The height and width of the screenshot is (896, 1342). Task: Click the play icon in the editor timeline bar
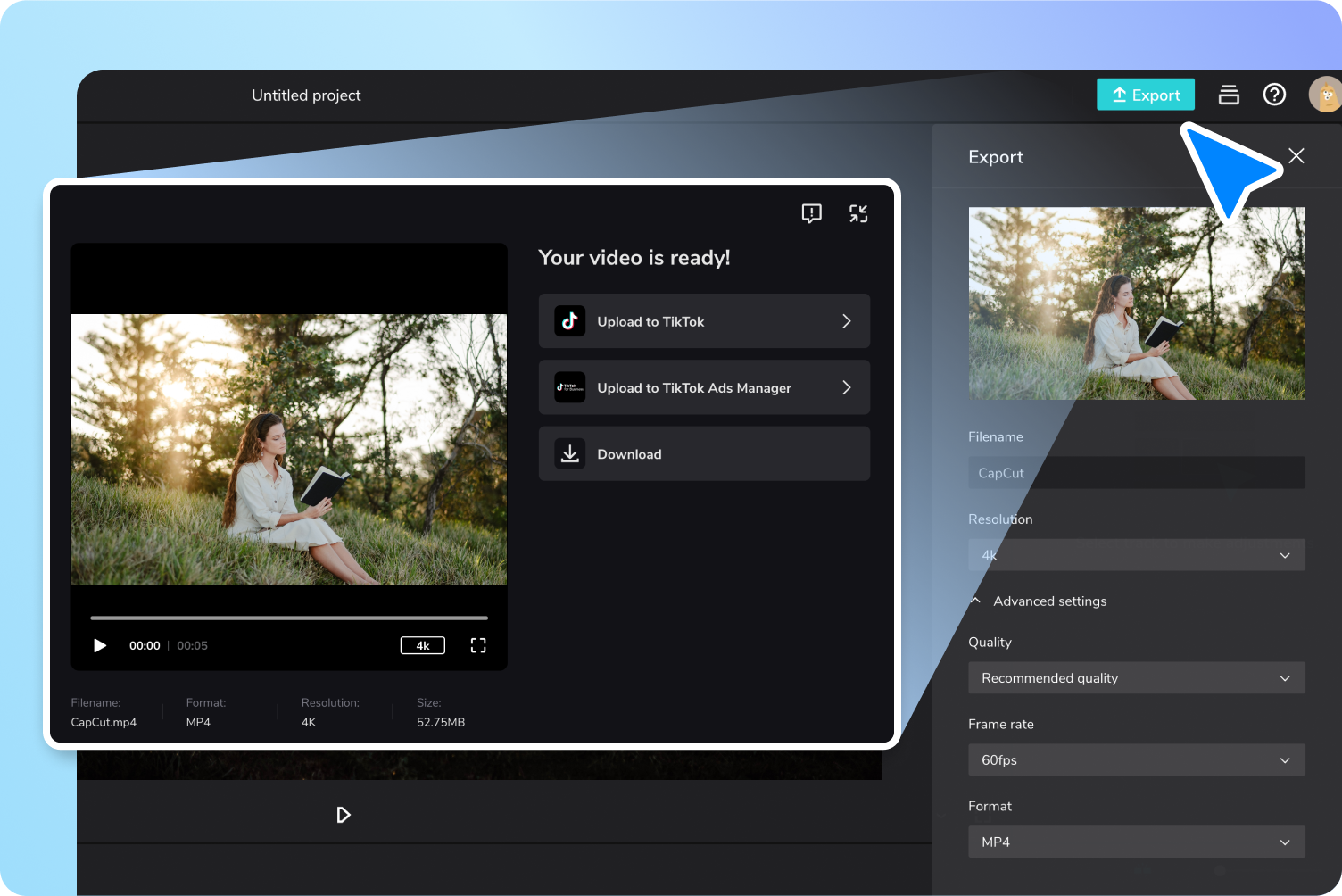344,815
